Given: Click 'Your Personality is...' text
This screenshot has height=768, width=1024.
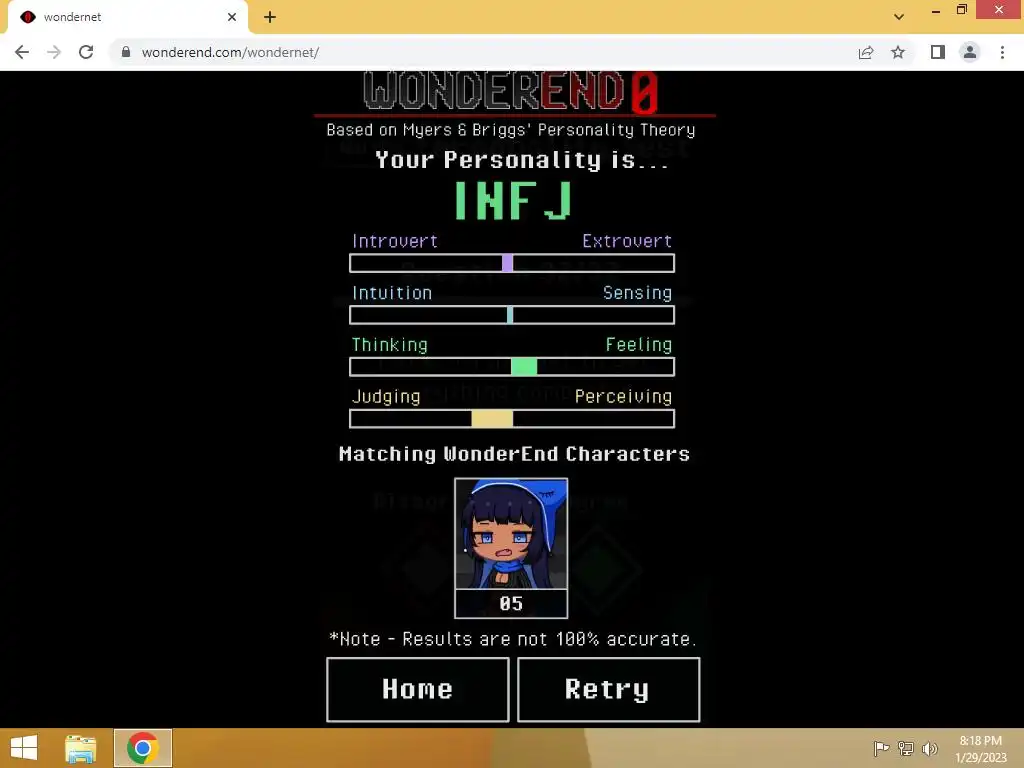Looking at the screenshot, I should pos(522,160).
